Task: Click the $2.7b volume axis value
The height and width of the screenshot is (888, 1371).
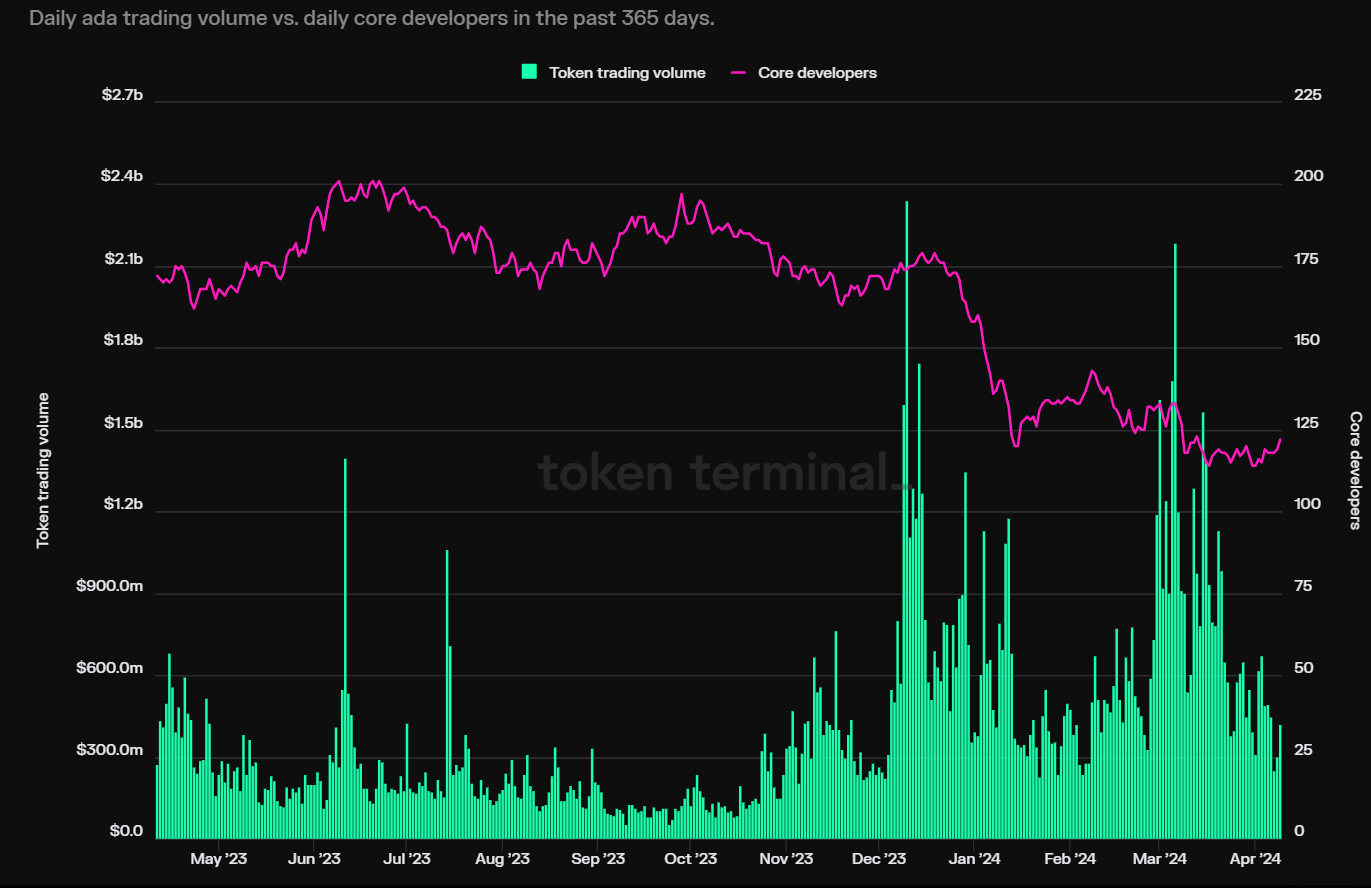Action: 122,95
